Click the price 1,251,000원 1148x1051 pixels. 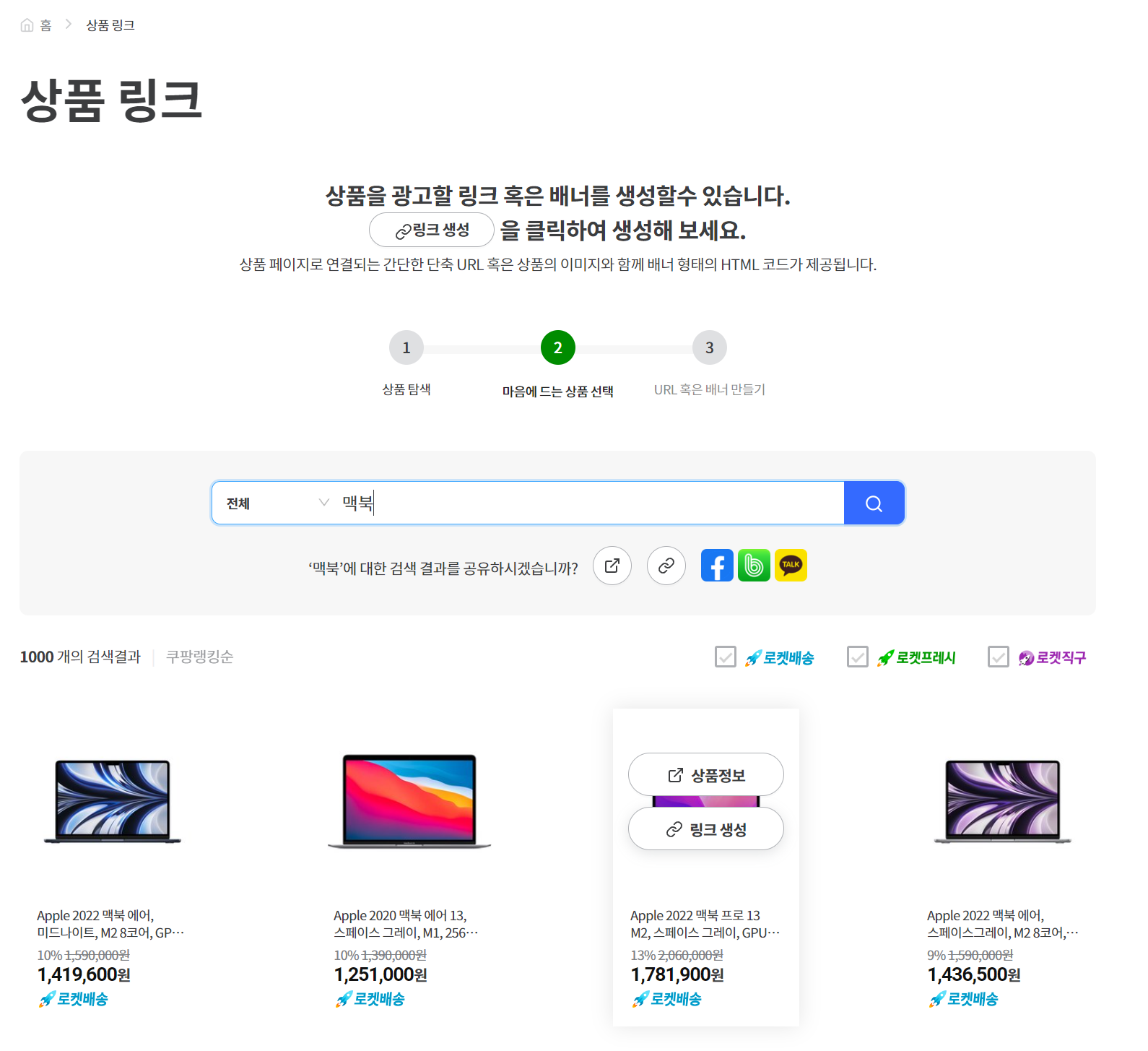tap(381, 974)
